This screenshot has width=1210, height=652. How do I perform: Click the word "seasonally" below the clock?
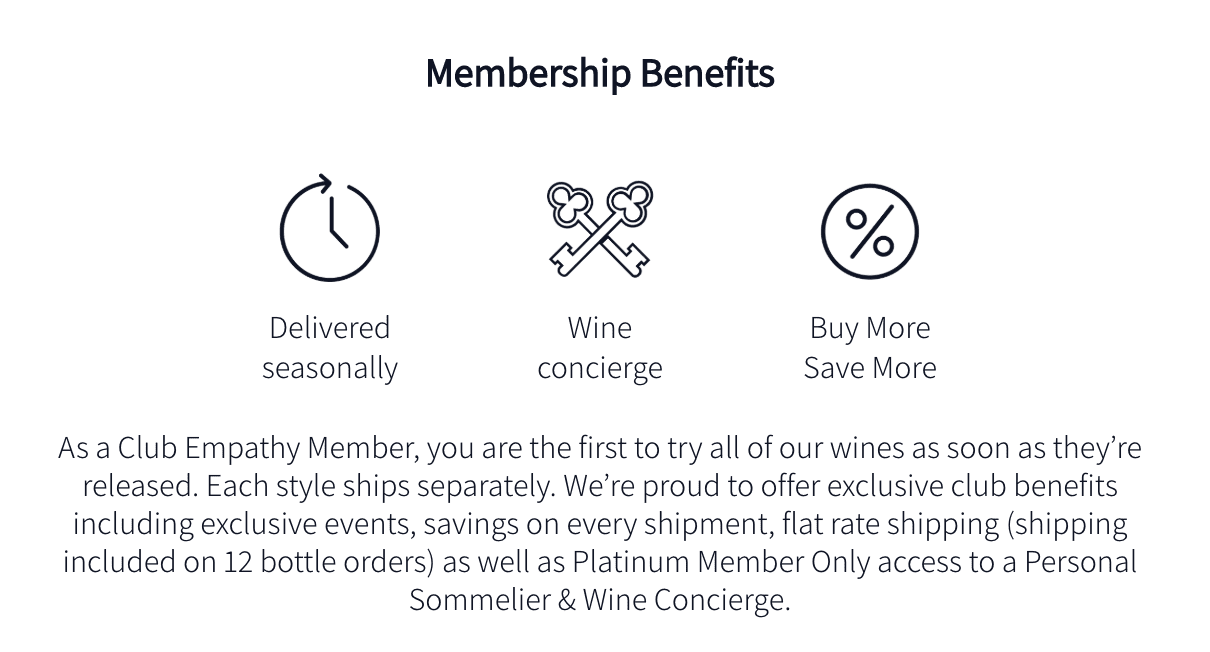[330, 367]
